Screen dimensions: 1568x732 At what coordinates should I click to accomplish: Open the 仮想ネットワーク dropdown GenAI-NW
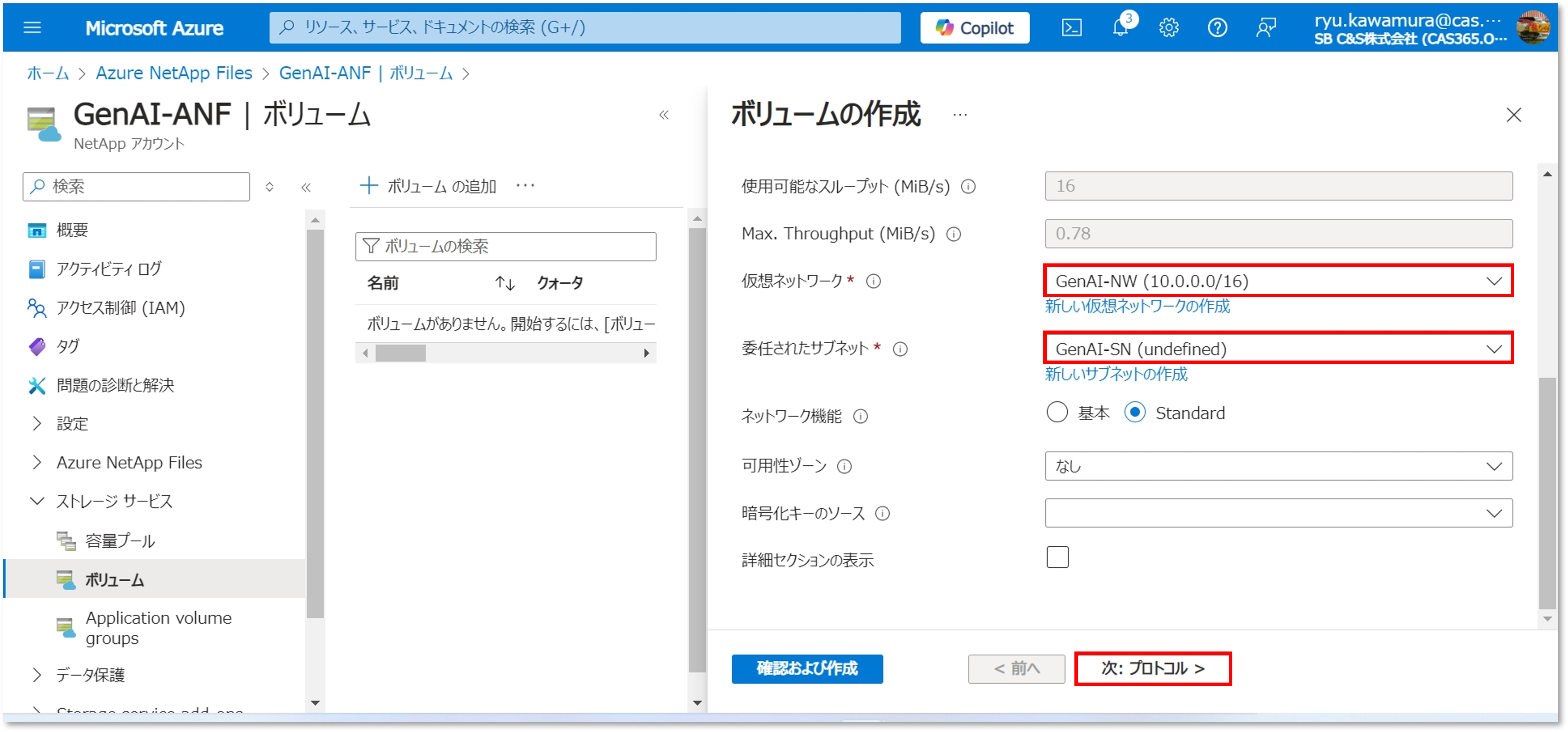1278,281
